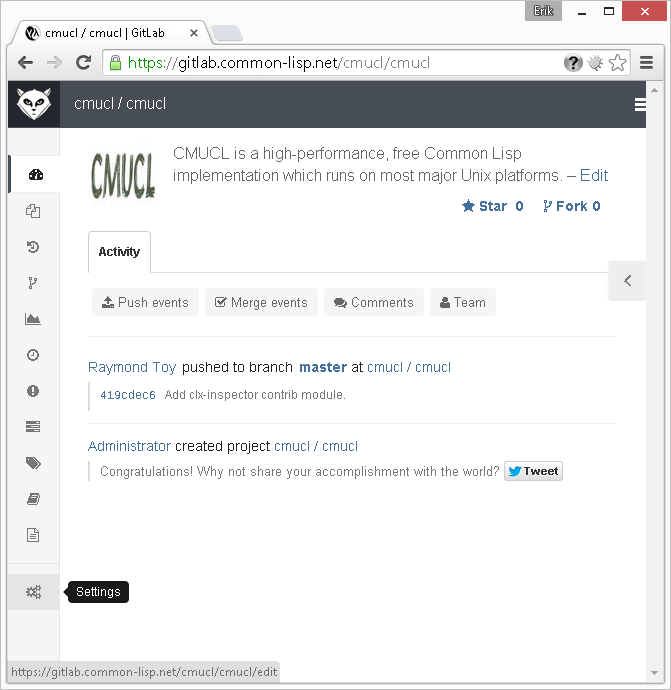Open the Labels tag icon in the sidebar

[x=33, y=463]
